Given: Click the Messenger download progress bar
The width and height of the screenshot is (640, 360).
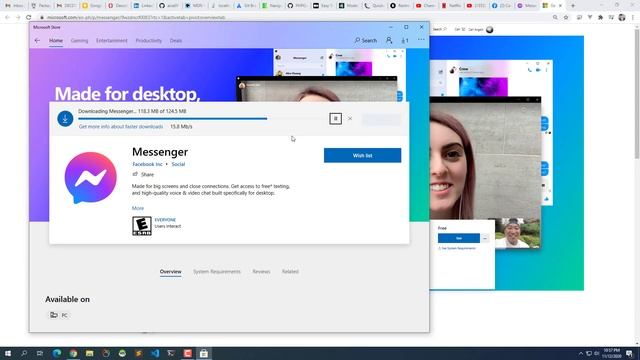Looking at the screenshot, I should (x=202, y=119).
